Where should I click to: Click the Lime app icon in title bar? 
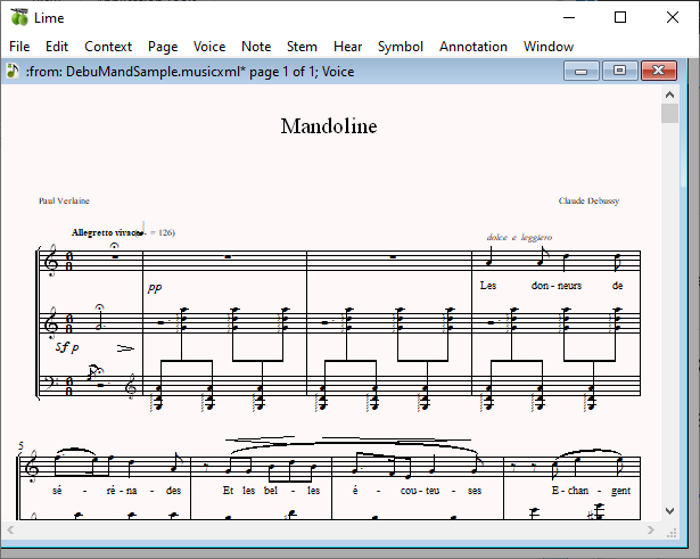pyautogui.click(x=18, y=17)
